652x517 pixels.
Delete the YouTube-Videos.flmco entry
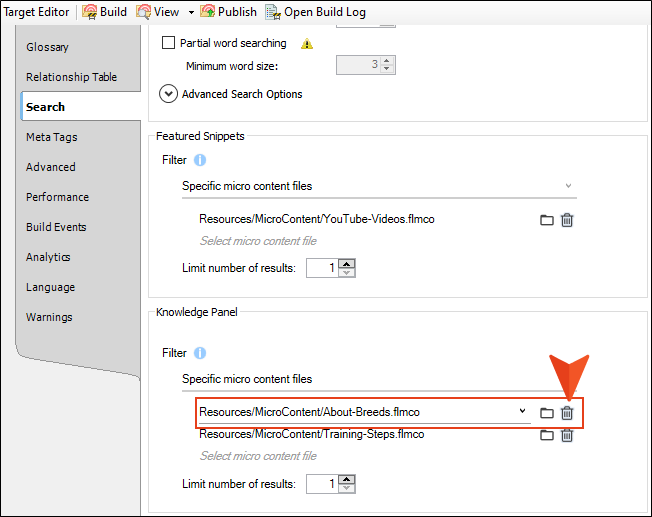tap(567, 220)
